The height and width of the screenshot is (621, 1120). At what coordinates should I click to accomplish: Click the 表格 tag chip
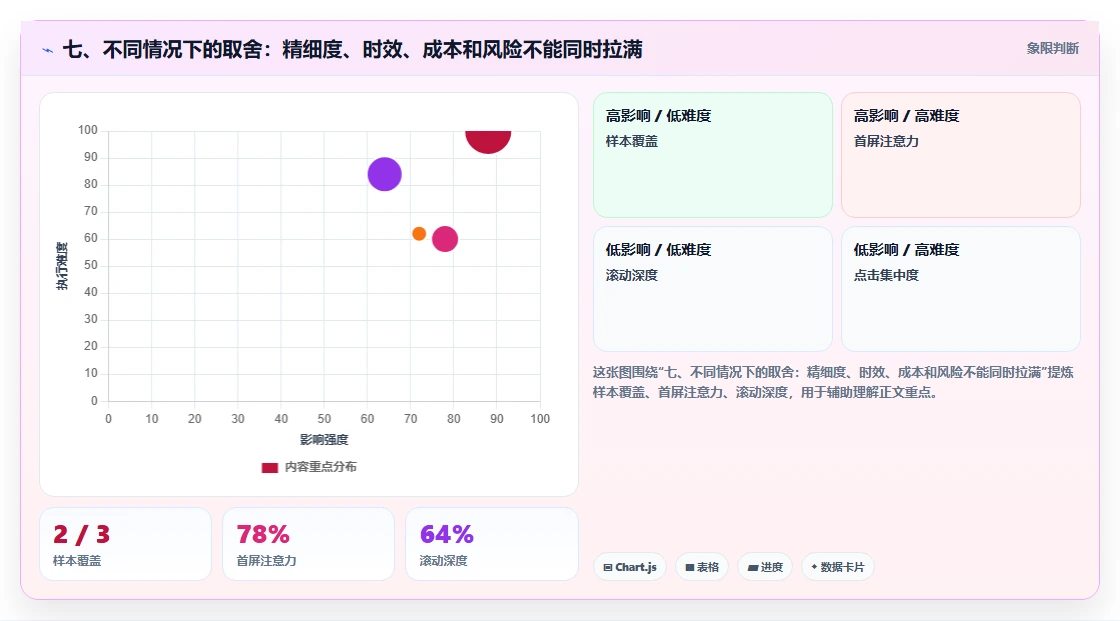[x=702, y=567]
